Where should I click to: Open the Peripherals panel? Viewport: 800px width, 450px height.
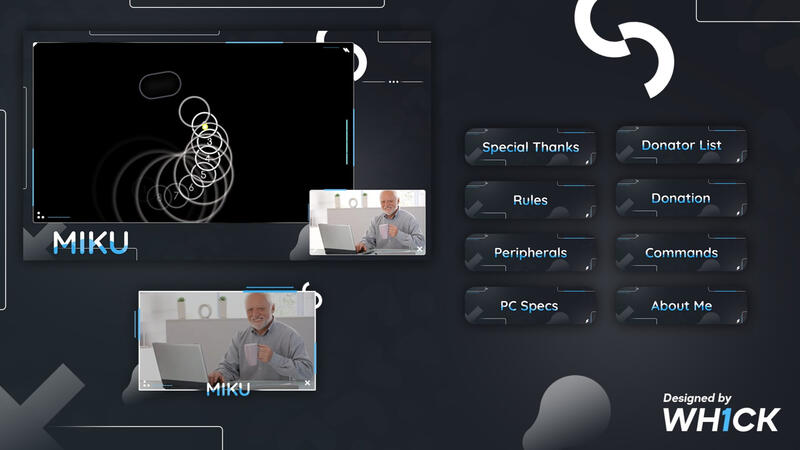530,253
